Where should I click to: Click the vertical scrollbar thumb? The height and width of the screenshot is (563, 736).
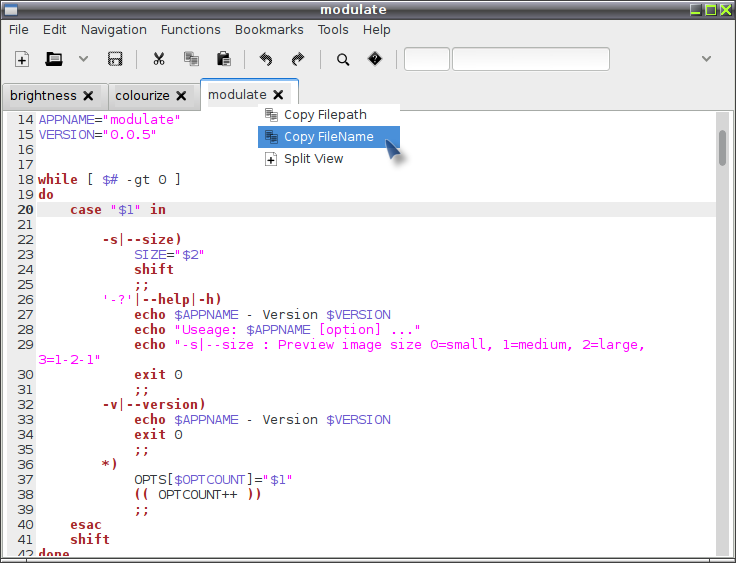pos(722,148)
